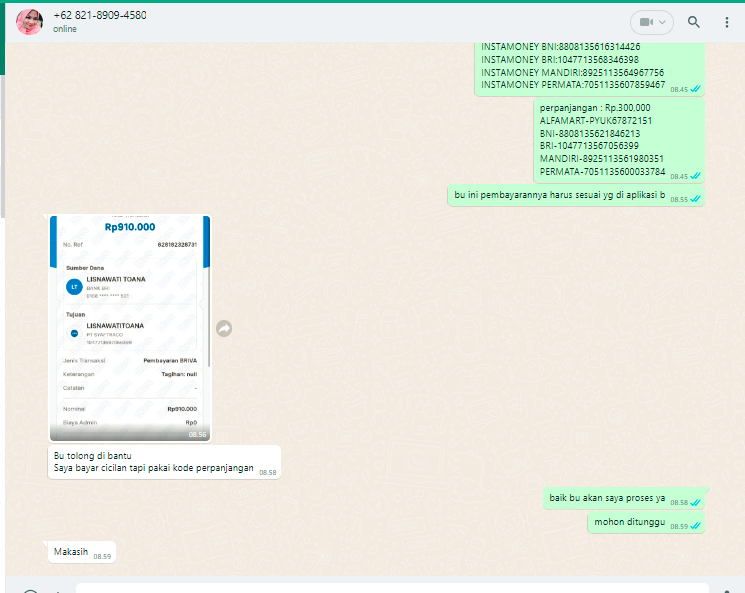
Task: Open the BRI payment receipt thumbnail
Action: [130, 328]
